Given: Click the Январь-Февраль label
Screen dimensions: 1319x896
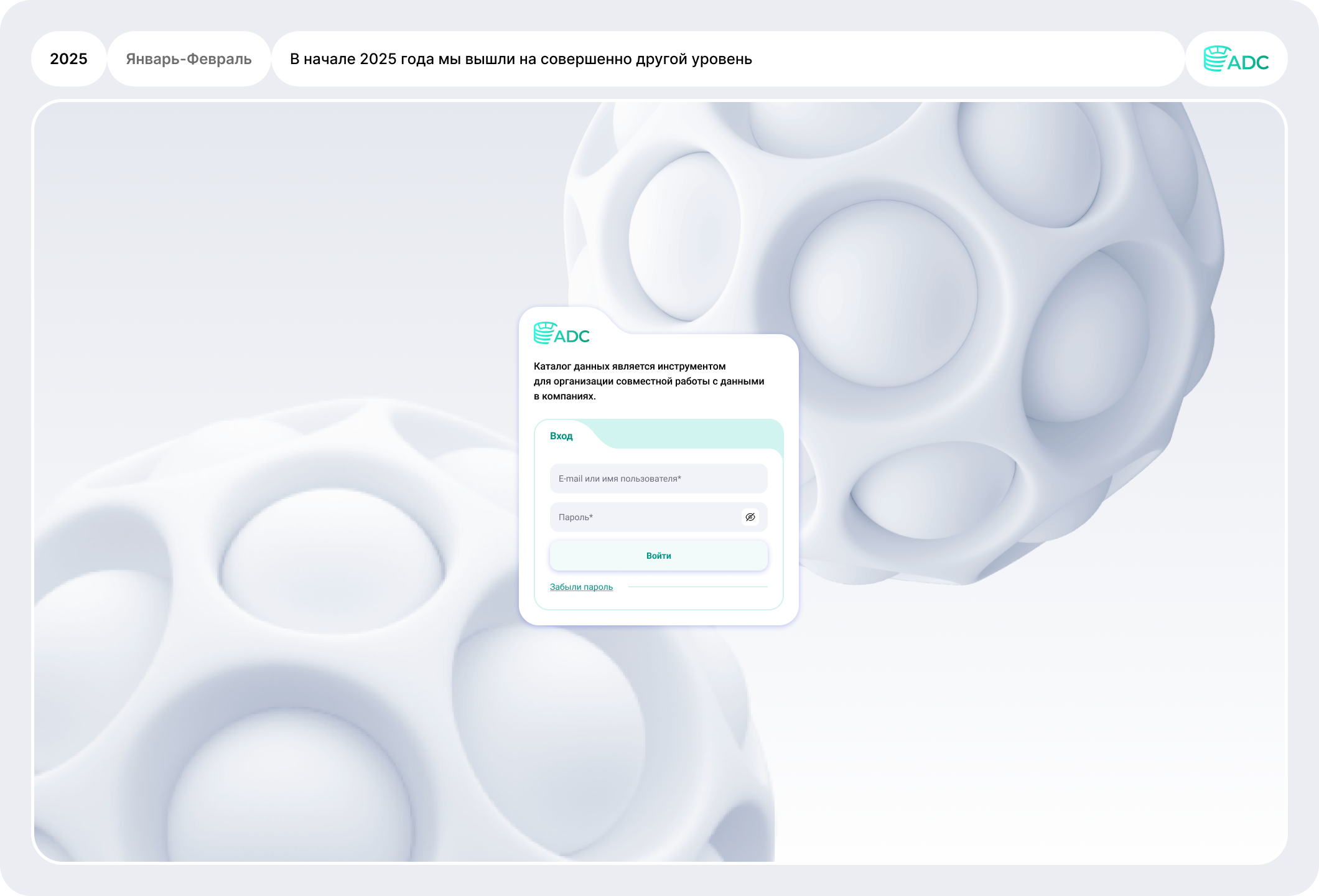Looking at the screenshot, I should pyautogui.click(x=189, y=59).
